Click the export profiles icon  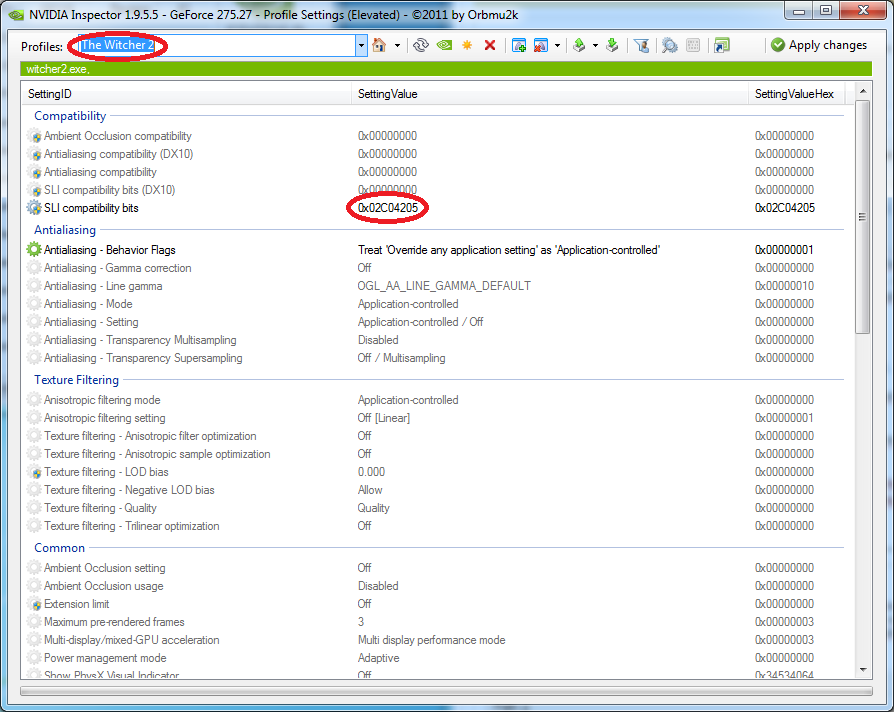(x=579, y=46)
